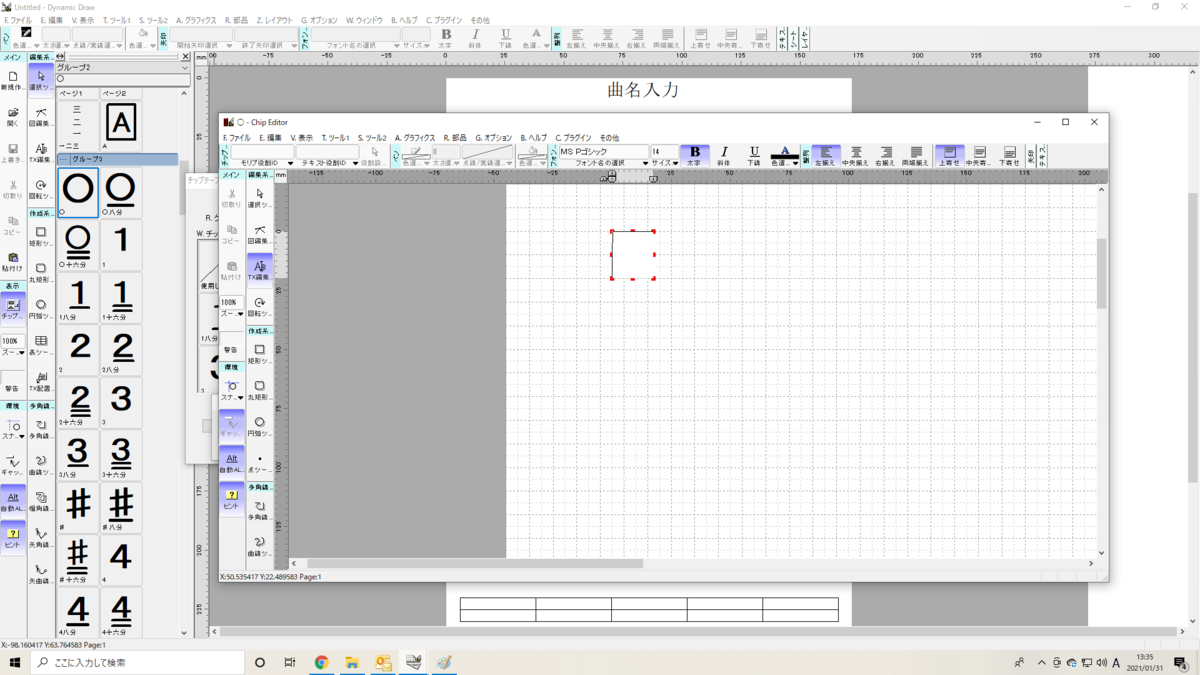This screenshot has height=675, width=1200.
Task: Select the TX編集 tool in Chip Editor
Action: coord(259,268)
